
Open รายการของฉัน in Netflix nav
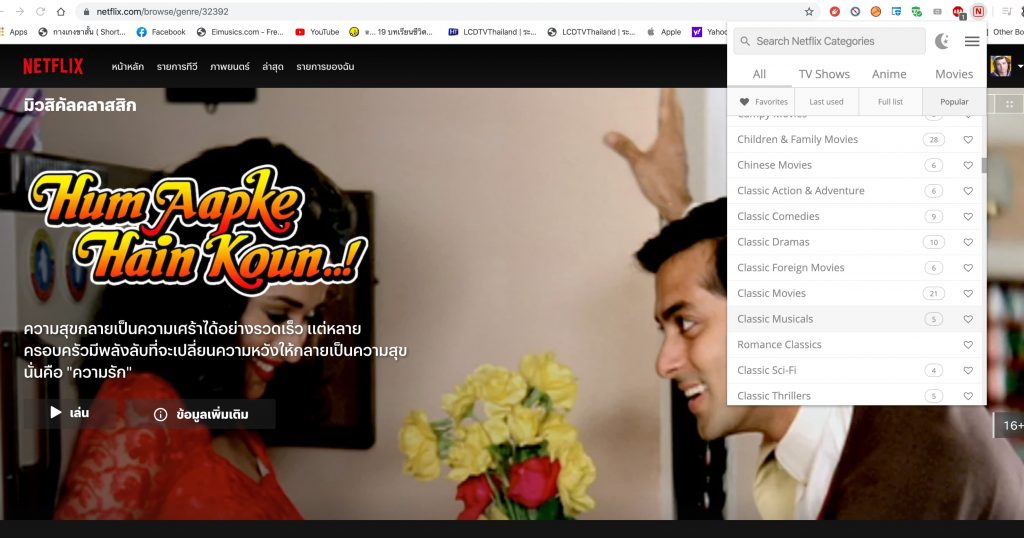[325, 67]
